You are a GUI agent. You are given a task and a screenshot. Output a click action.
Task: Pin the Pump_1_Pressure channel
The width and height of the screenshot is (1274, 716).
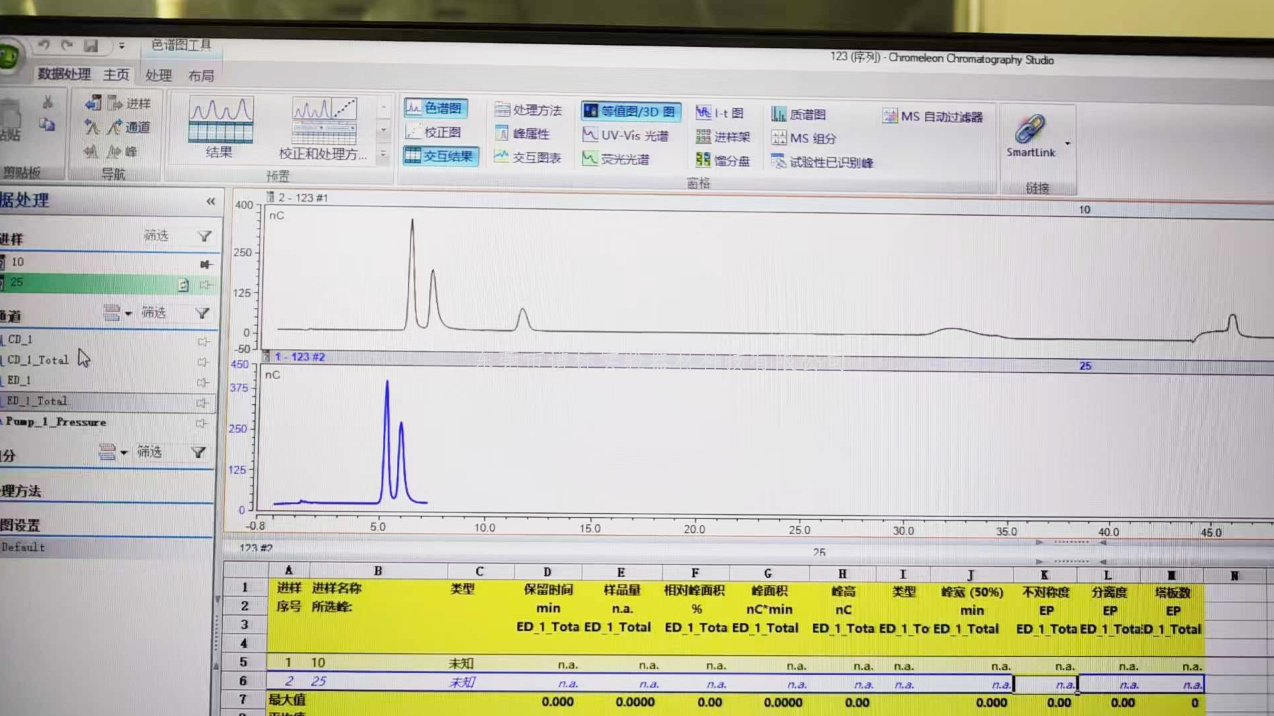click(x=203, y=423)
